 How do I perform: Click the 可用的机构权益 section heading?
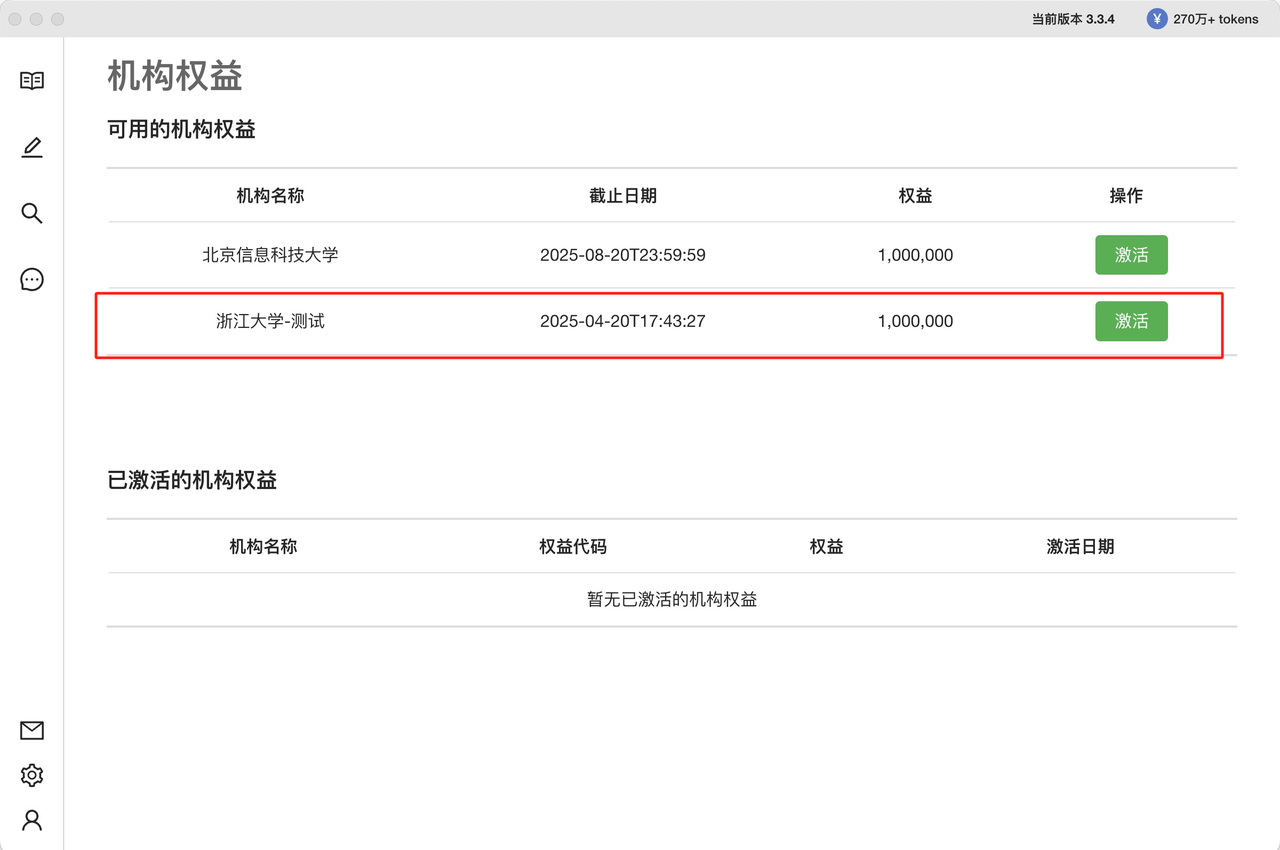181,129
